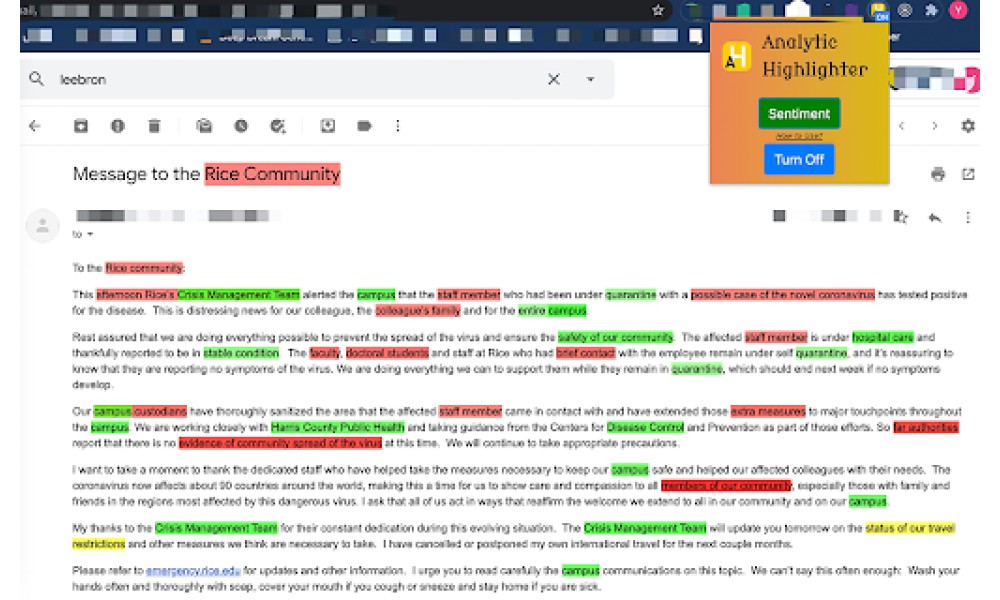Mark the message as unread
Screen dimensions: 1000x600
coord(204,126)
